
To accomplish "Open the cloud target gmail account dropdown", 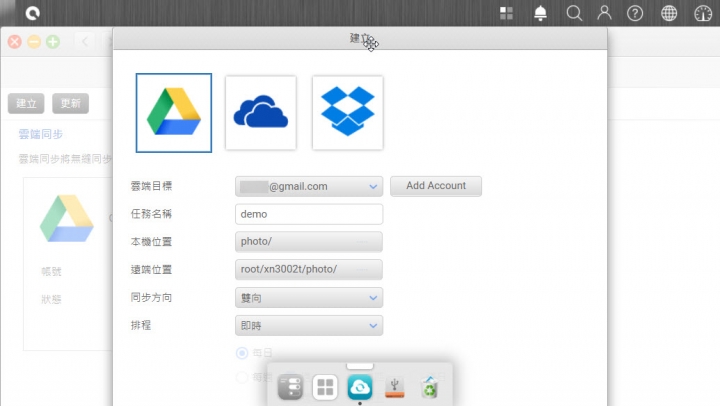I will pyautogui.click(x=309, y=186).
